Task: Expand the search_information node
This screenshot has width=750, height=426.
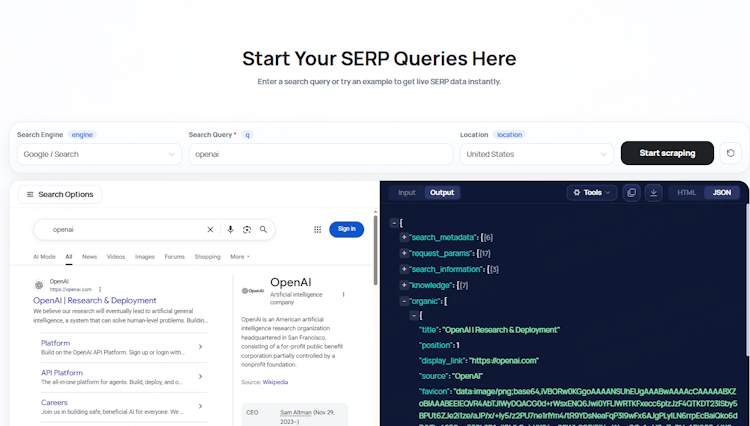Action: 404,269
